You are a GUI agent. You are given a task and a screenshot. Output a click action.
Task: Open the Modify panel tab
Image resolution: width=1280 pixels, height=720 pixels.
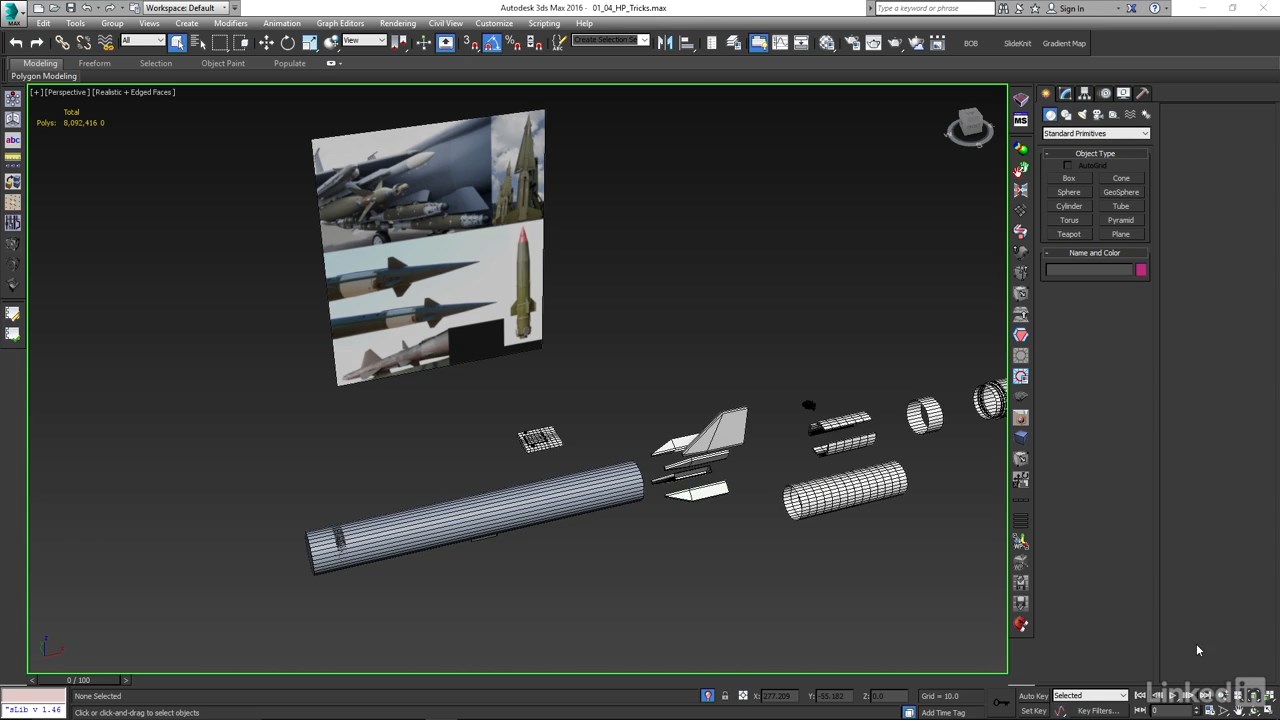coord(1065,93)
